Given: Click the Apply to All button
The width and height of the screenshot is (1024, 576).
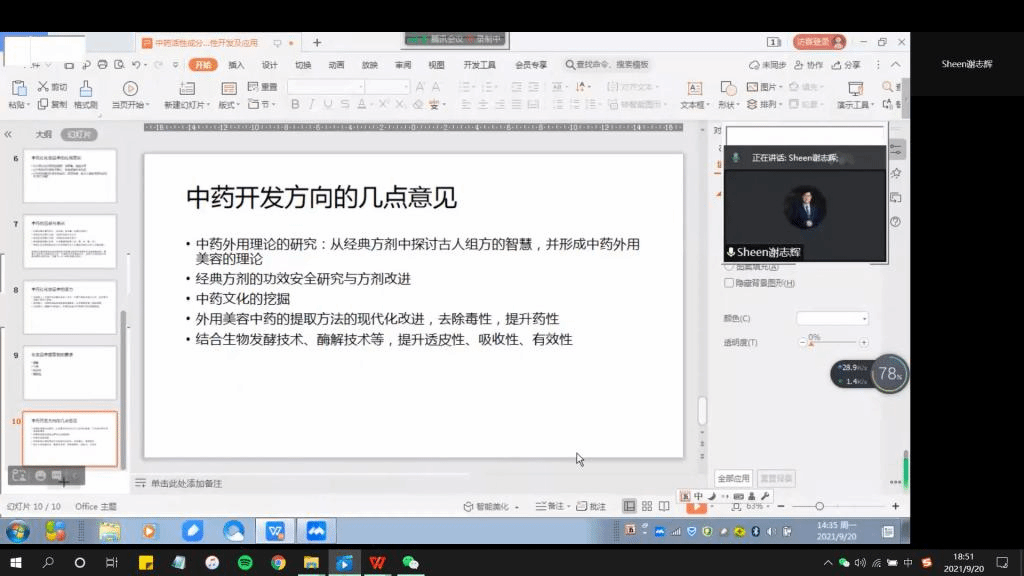Looking at the screenshot, I should coord(733,478).
